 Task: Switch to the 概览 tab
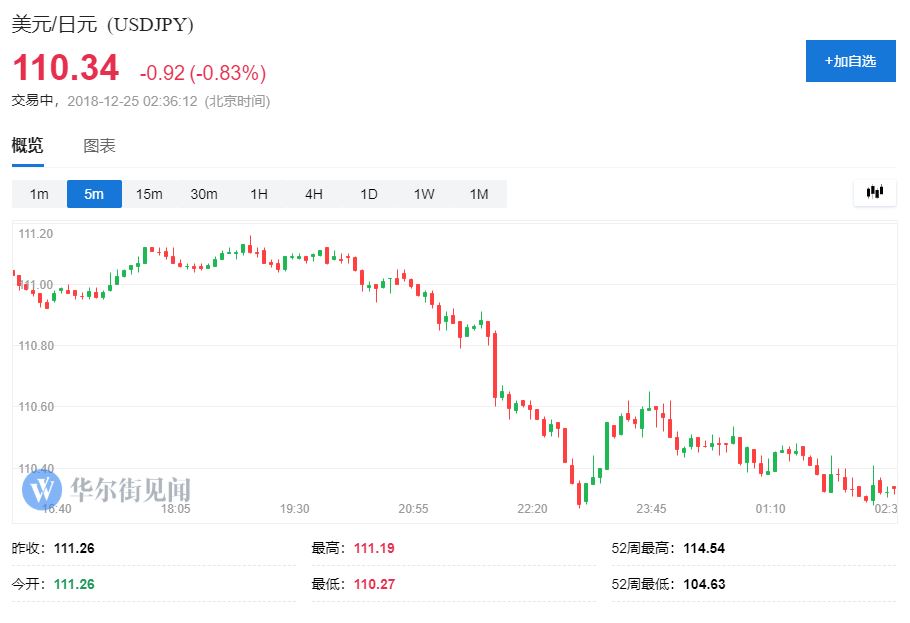point(27,146)
